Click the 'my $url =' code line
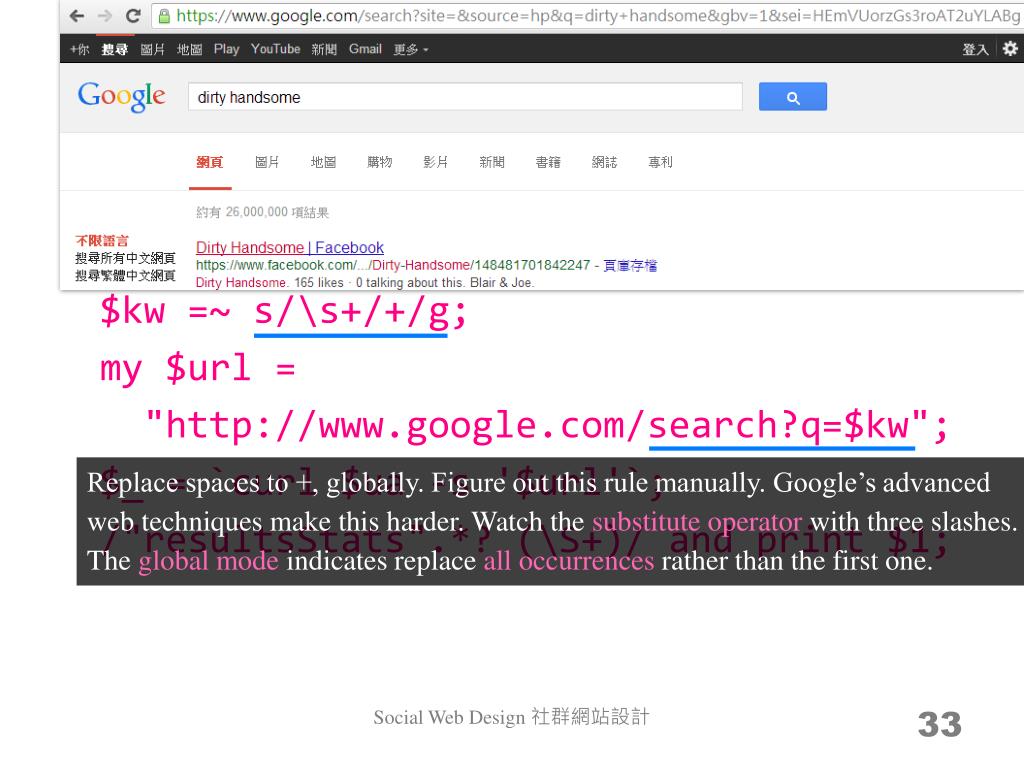The height and width of the screenshot is (768, 1024). pos(198,368)
